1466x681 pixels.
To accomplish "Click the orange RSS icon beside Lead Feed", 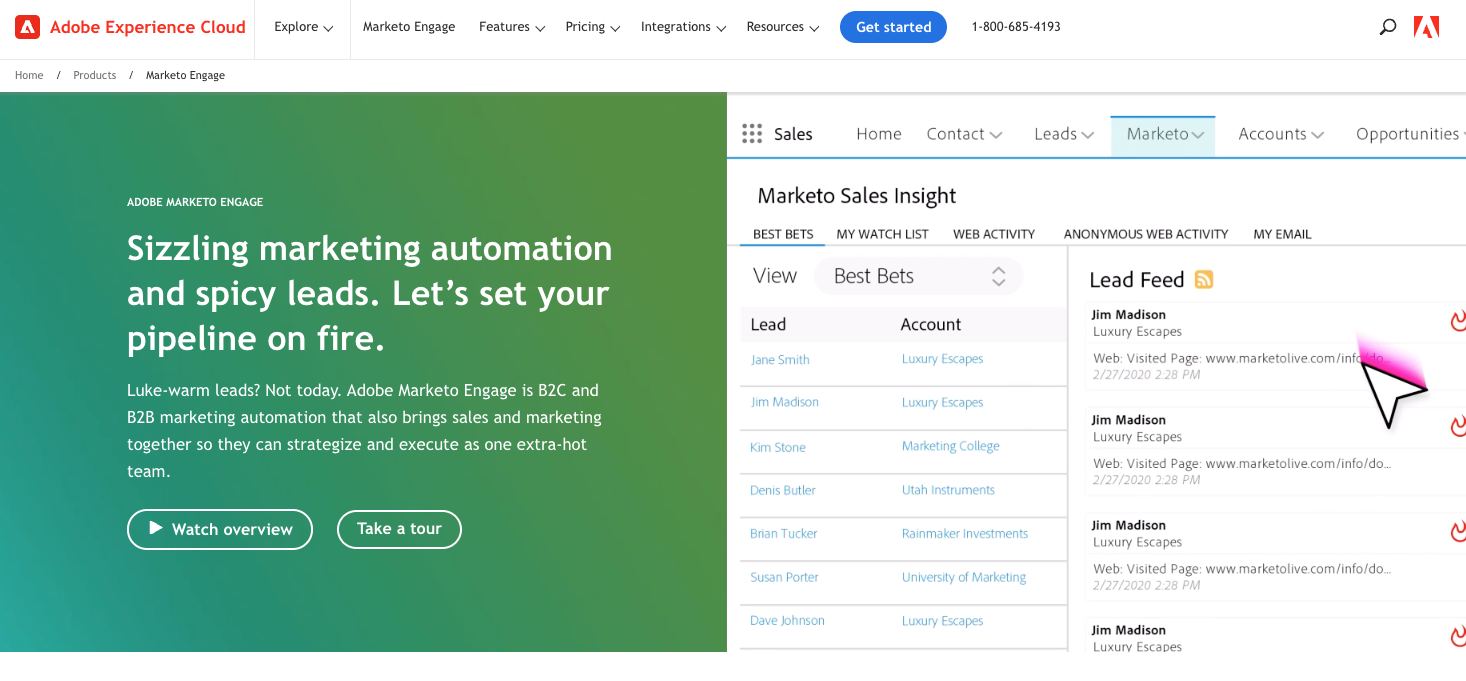I will [1204, 280].
